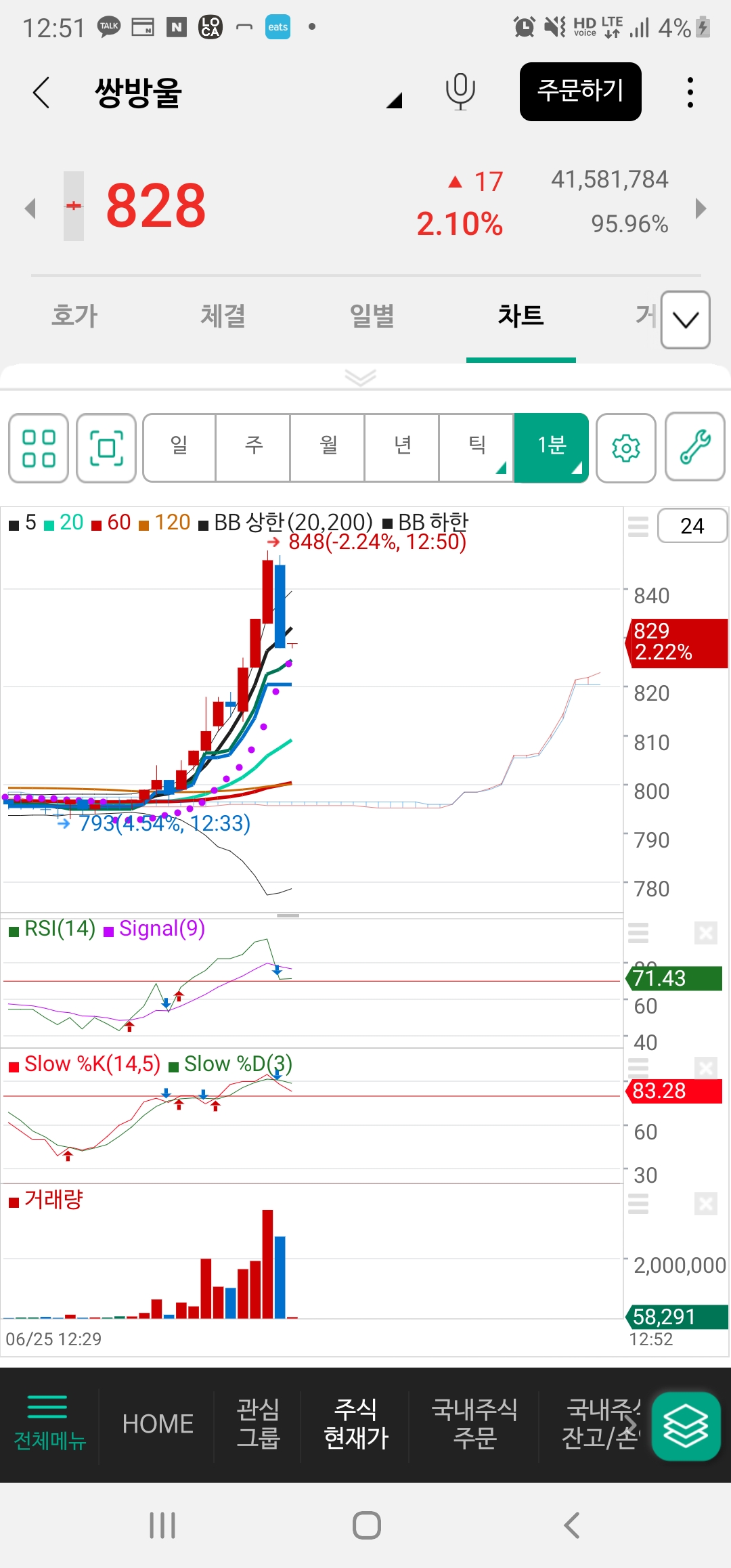Open 주식현재가 in bottom menu
The image size is (731, 1568).
[x=356, y=1423]
